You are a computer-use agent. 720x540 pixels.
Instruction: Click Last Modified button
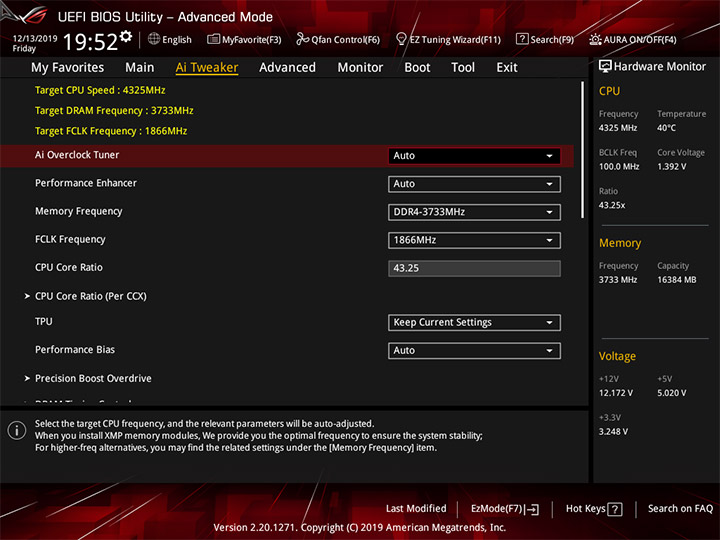pos(416,509)
